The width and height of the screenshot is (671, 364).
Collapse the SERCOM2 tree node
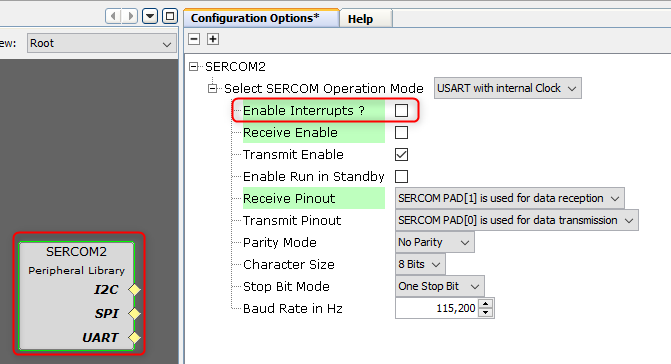click(194, 66)
